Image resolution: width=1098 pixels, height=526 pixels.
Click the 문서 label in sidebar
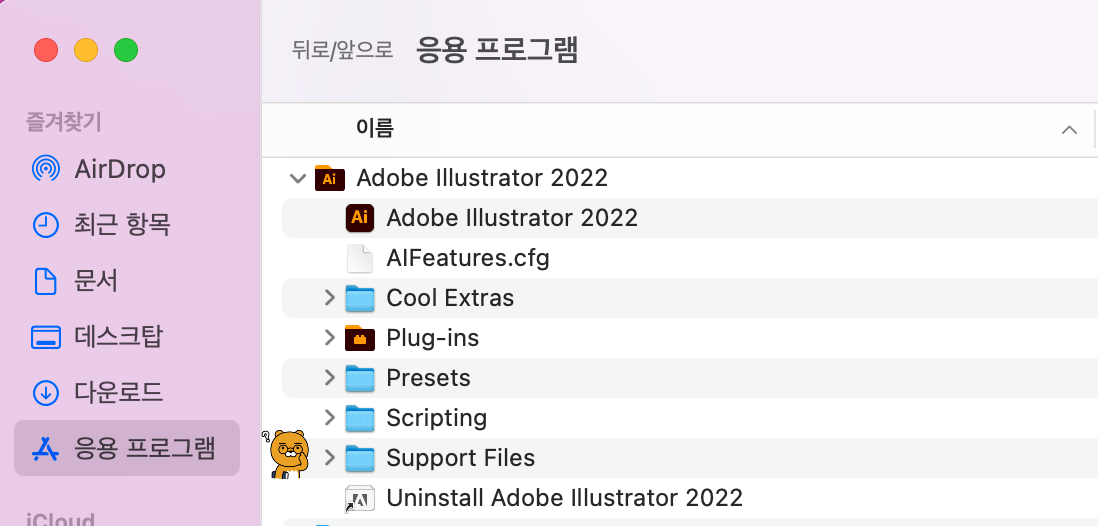pyautogui.click(x=96, y=281)
